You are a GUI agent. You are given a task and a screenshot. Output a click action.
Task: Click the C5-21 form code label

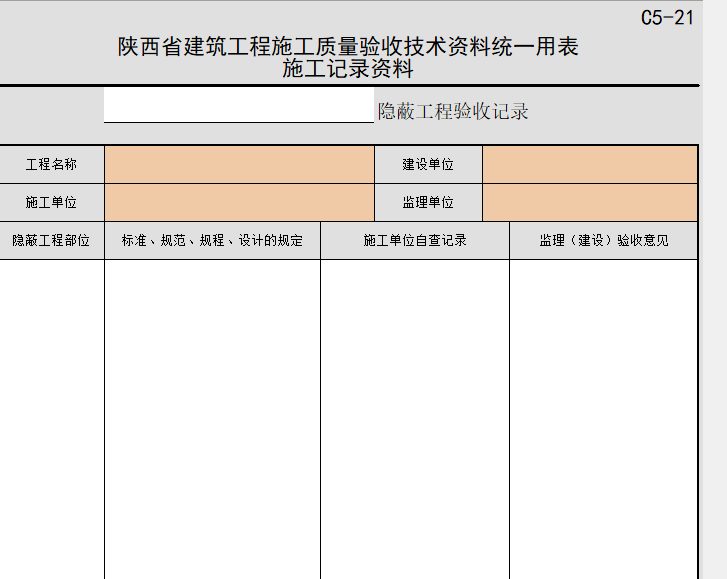point(667,18)
